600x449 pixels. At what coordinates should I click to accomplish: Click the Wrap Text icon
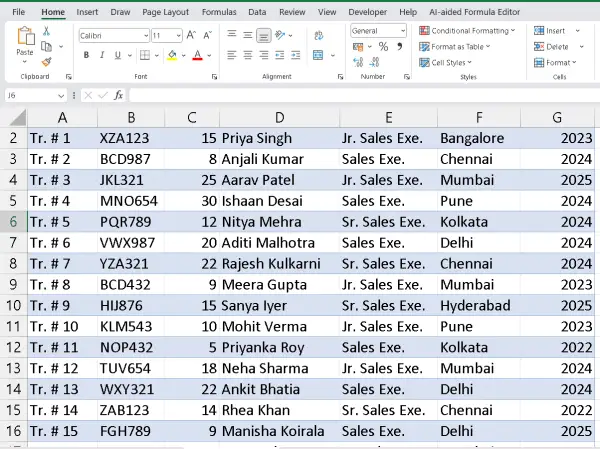pos(318,34)
